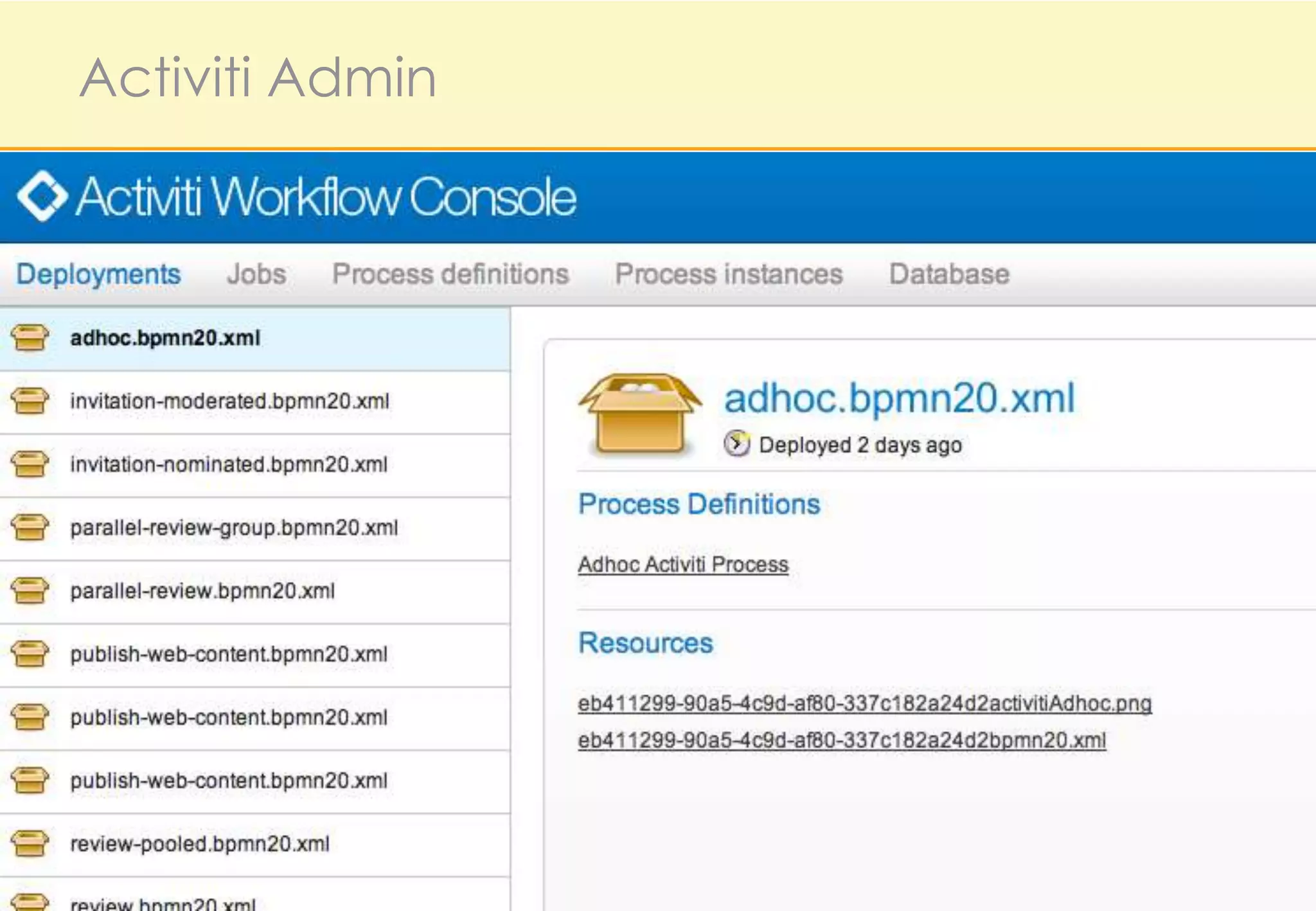Click the clock icon next to Deployed 2 days ago
1316x911 pixels.
point(736,444)
